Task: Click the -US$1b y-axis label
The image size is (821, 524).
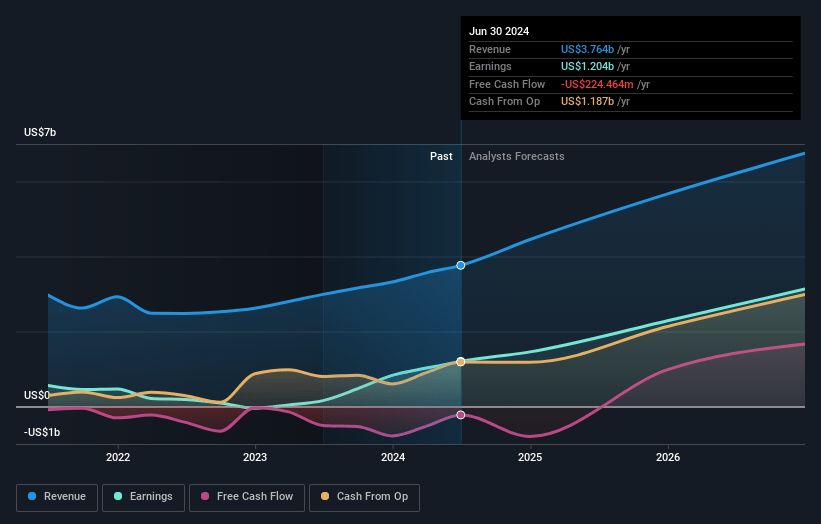Action: (42, 432)
